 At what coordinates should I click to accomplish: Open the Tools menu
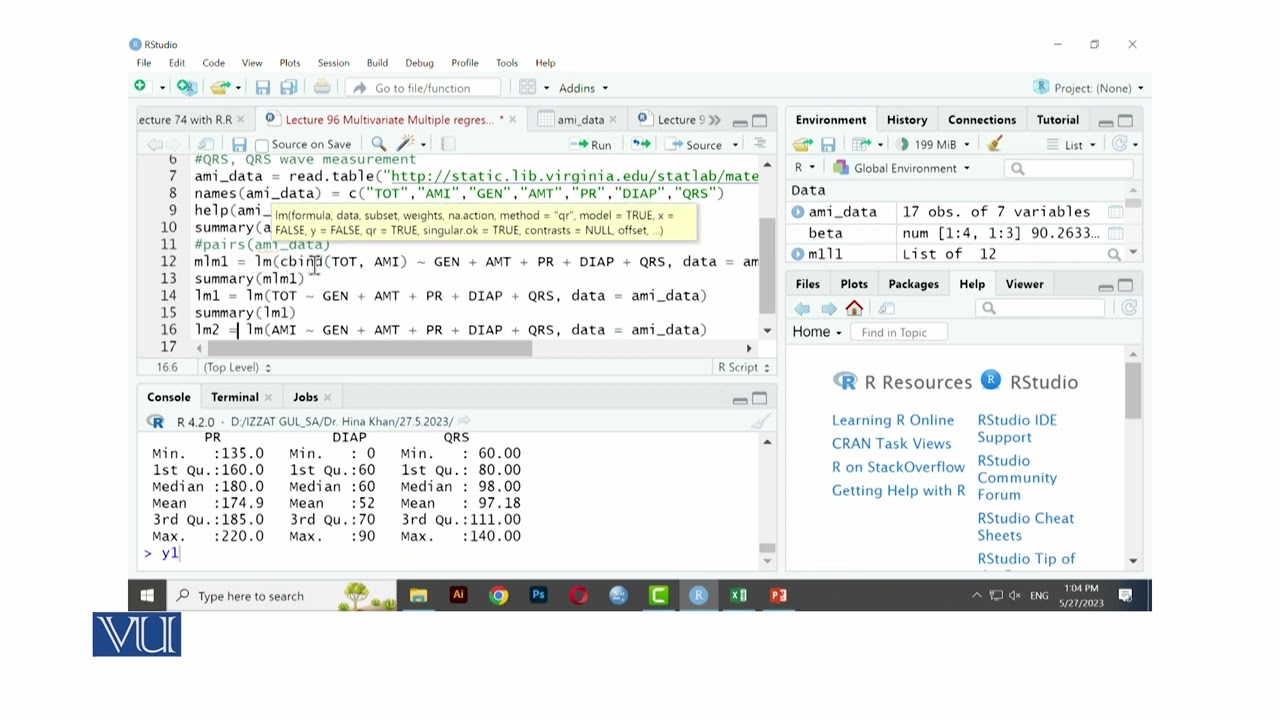(507, 62)
